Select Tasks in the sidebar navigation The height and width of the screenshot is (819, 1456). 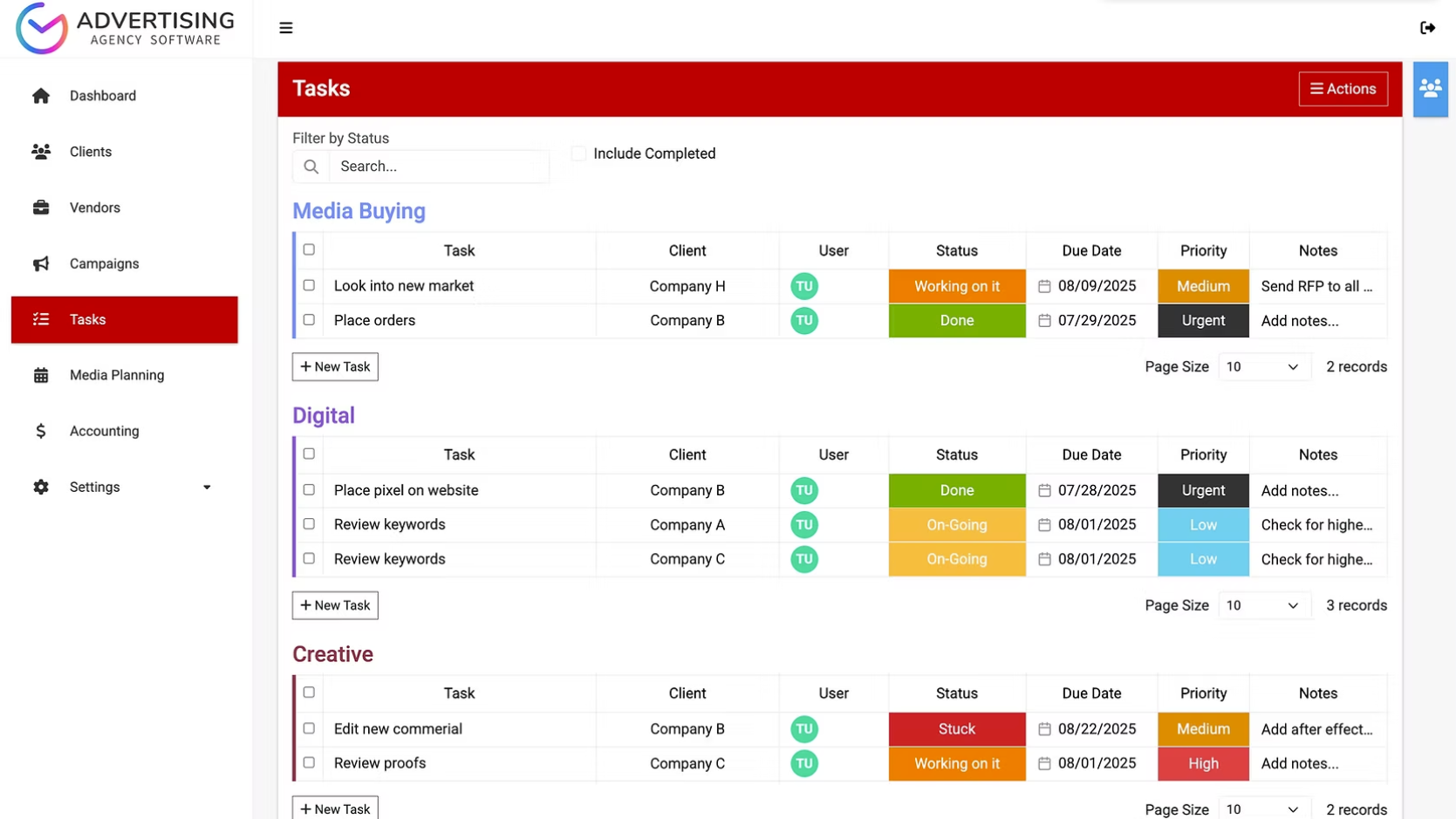[88, 319]
